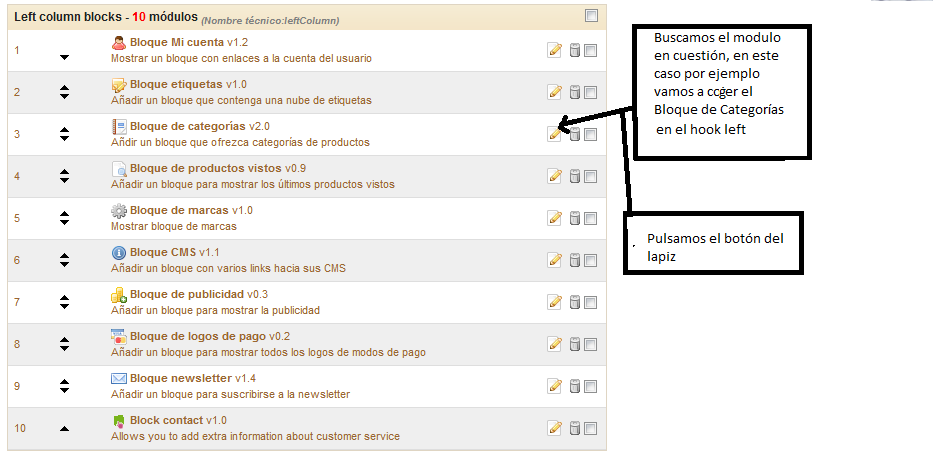Click the Bloque newsletter envelope icon
This screenshot has height=457, width=933.
119,378
